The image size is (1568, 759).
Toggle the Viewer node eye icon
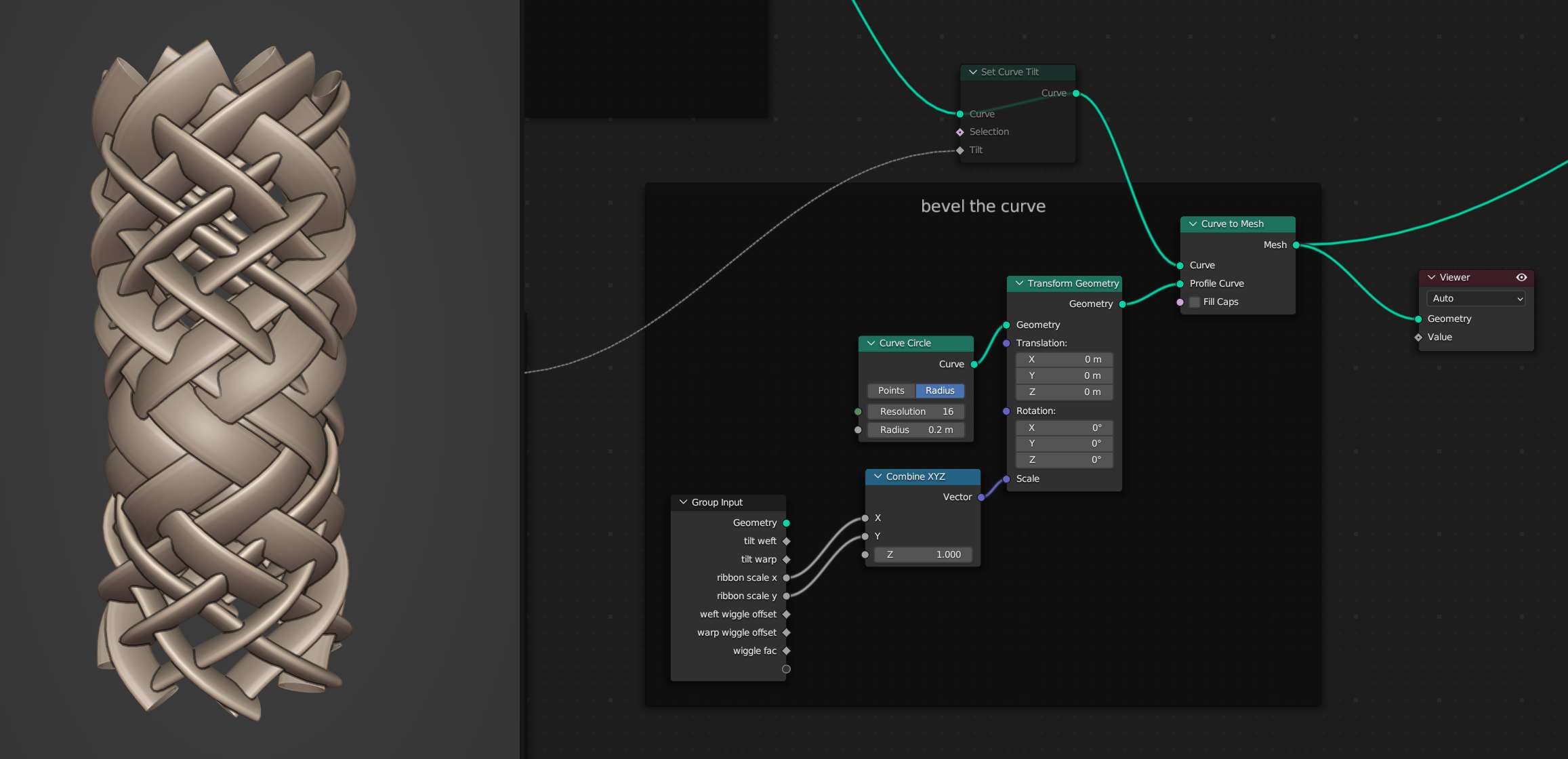click(x=1521, y=277)
